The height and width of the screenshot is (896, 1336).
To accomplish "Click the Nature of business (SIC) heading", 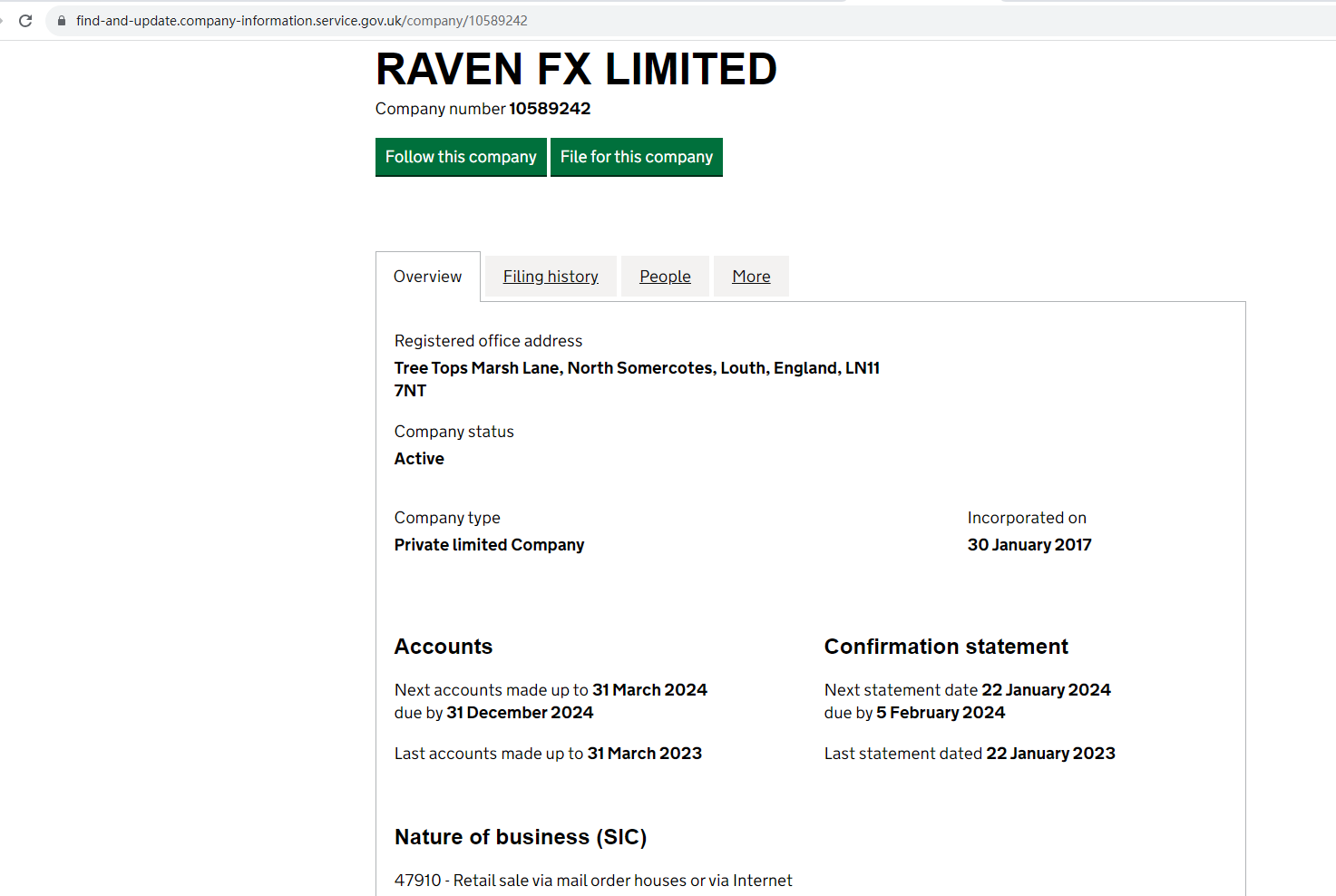I will coord(521,837).
